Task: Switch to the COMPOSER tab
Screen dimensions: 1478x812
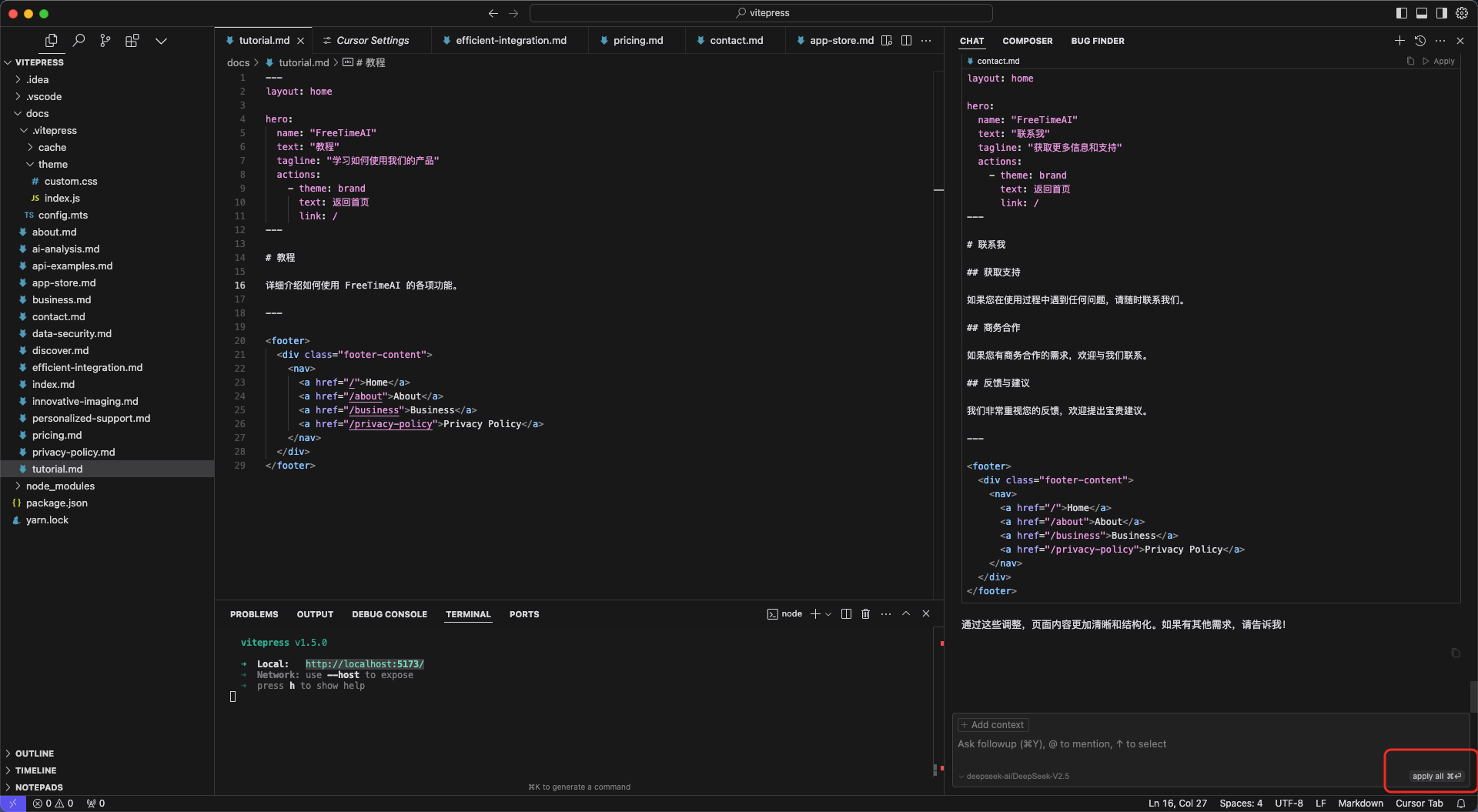Action: (x=1027, y=41)
